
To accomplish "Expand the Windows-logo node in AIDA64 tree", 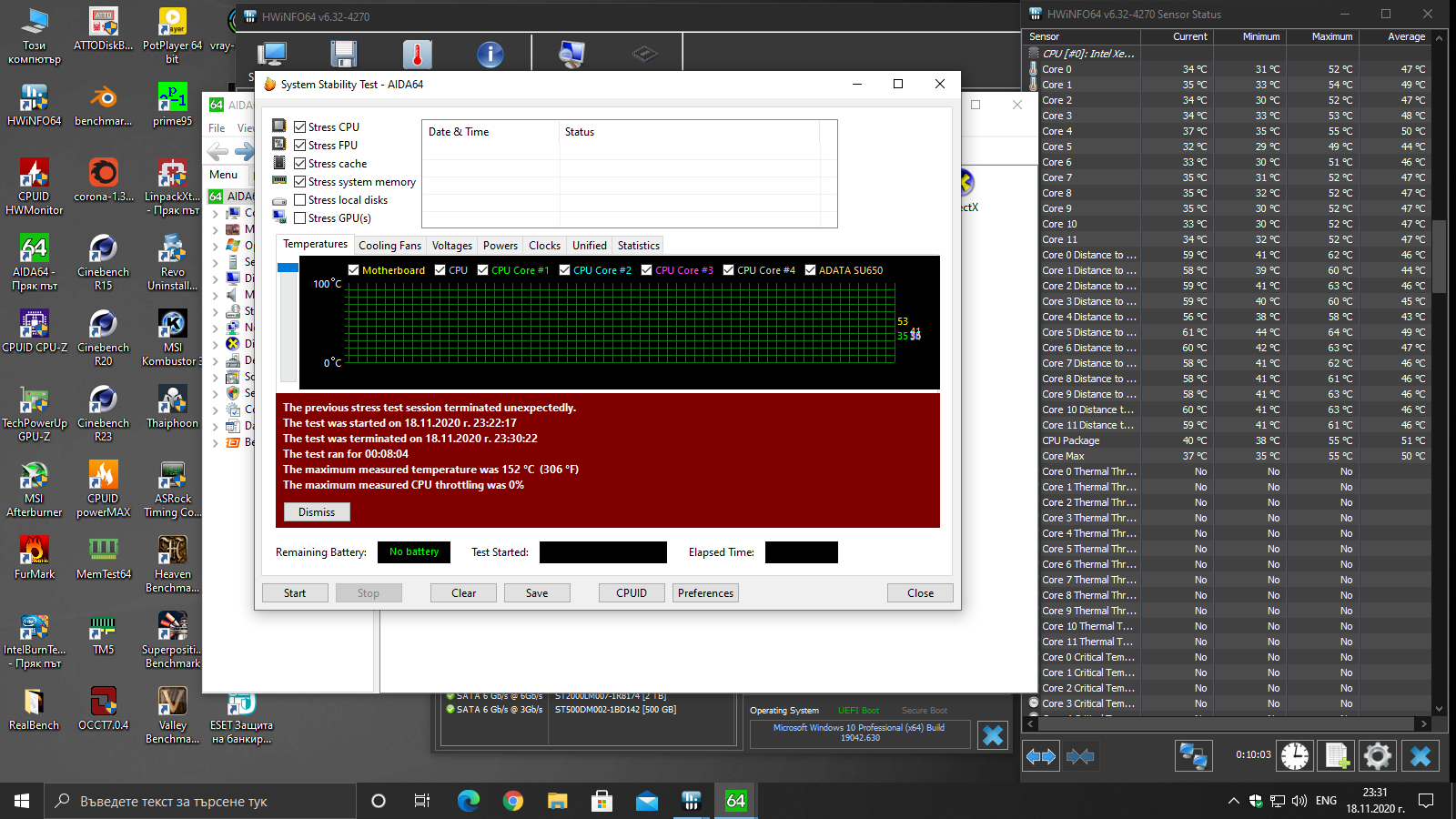I will (215, 246).
